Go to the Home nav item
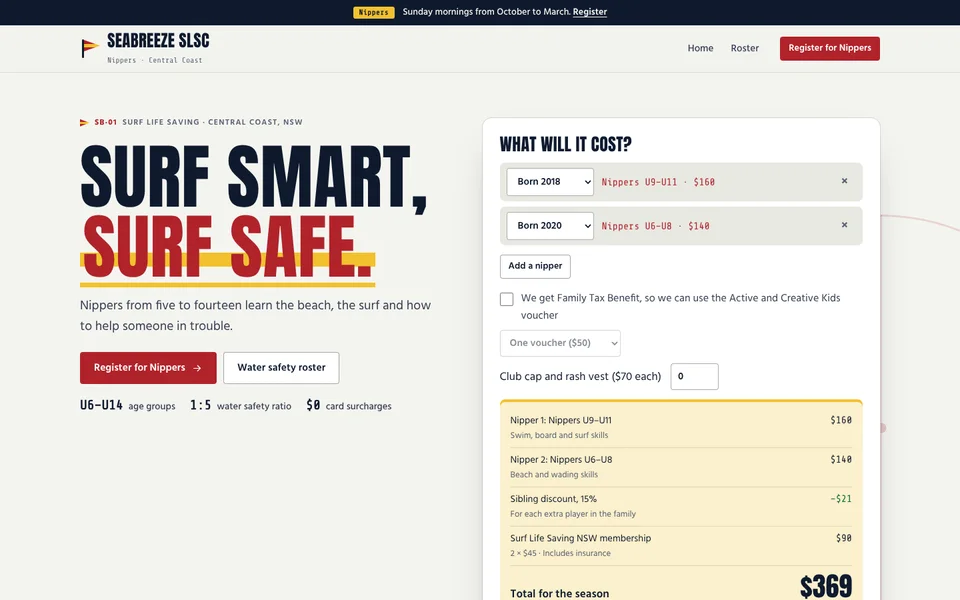 700,48
